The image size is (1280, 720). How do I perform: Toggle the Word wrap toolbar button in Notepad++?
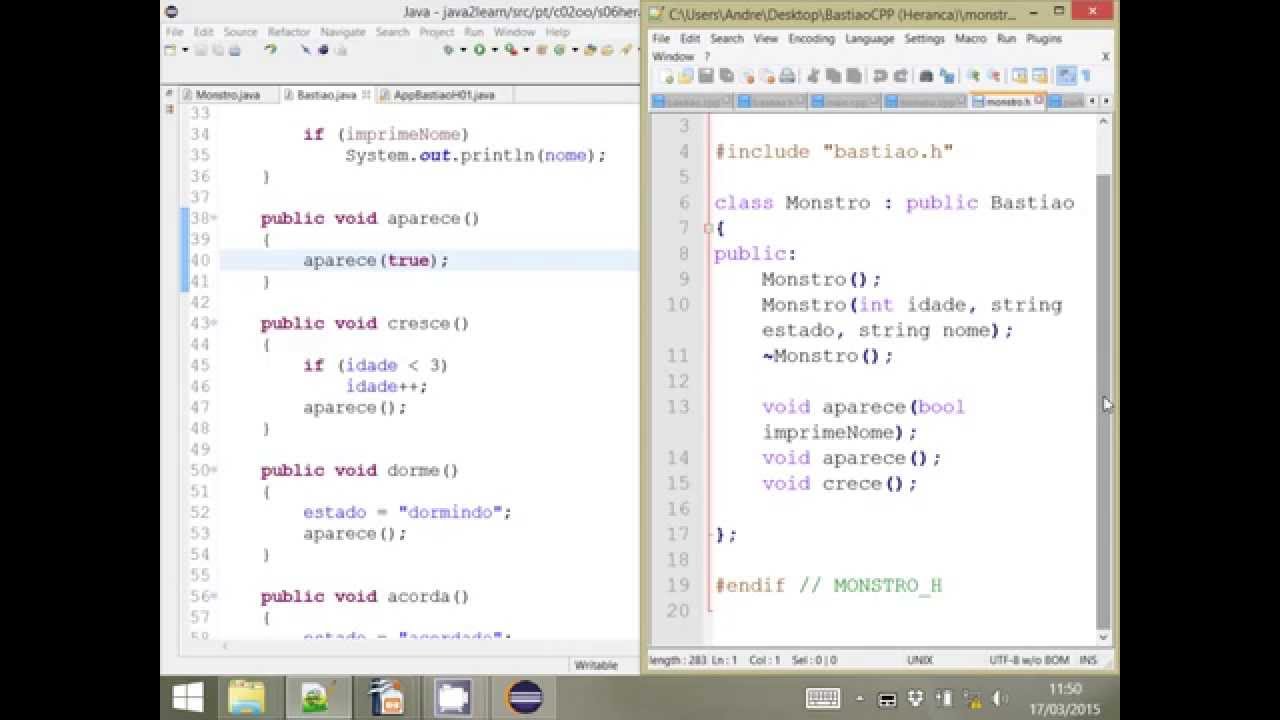(x=1066, y=76)
